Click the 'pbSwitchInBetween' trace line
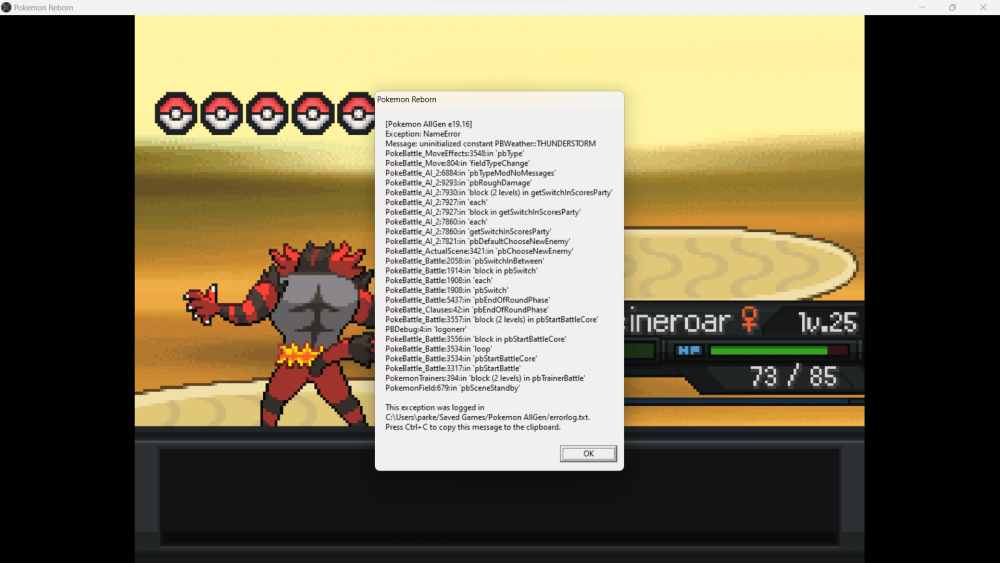This screenshot has height=563, width=1000. click(x=464, y=261)
